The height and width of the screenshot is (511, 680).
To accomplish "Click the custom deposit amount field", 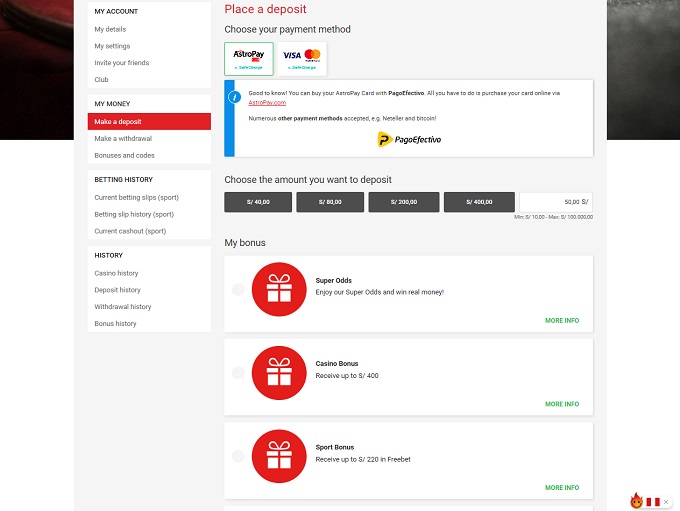I will tap(555, 202).
